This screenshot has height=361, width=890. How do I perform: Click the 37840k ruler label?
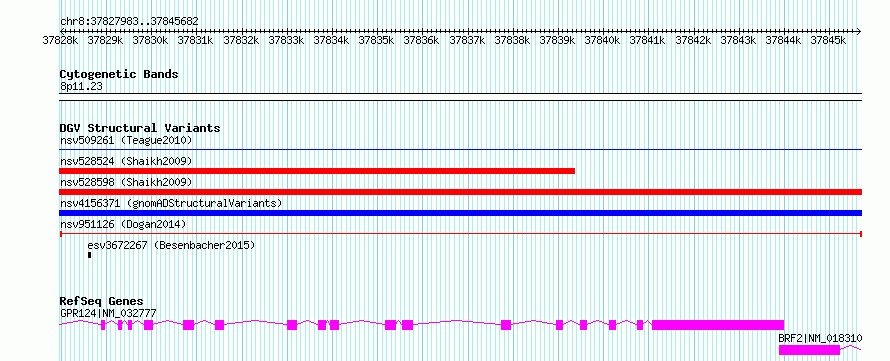click(603, 40)
